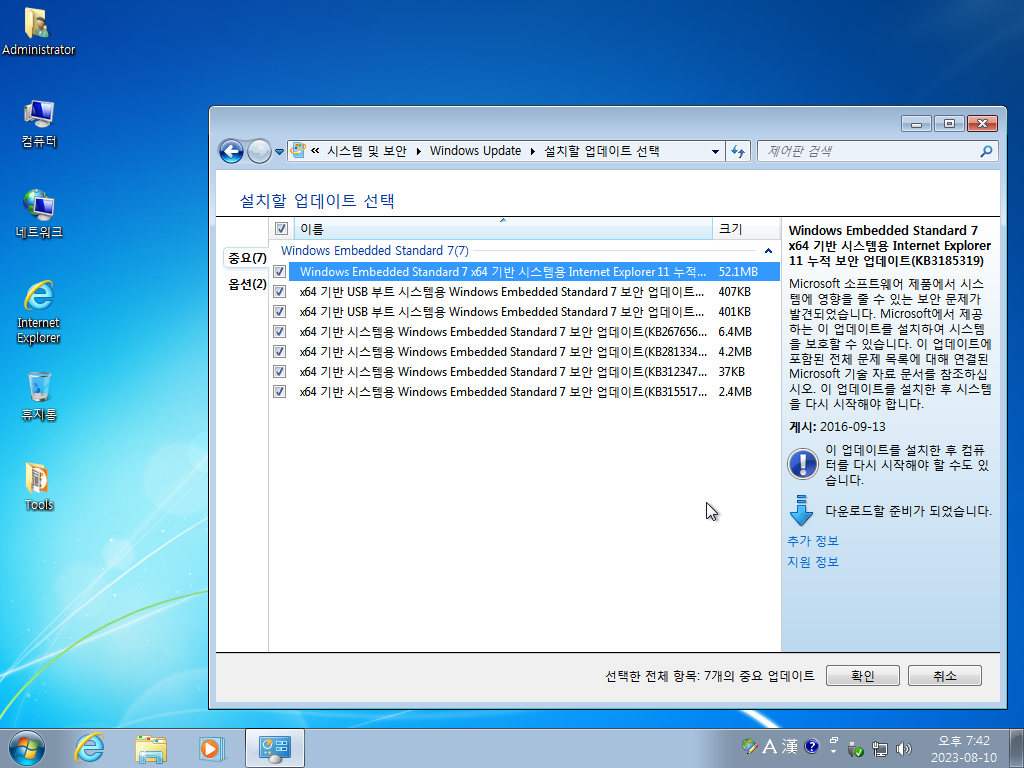Open the 컴퓨터 desktop icon
1024x768 pixels.
click(x=39, y=124)
